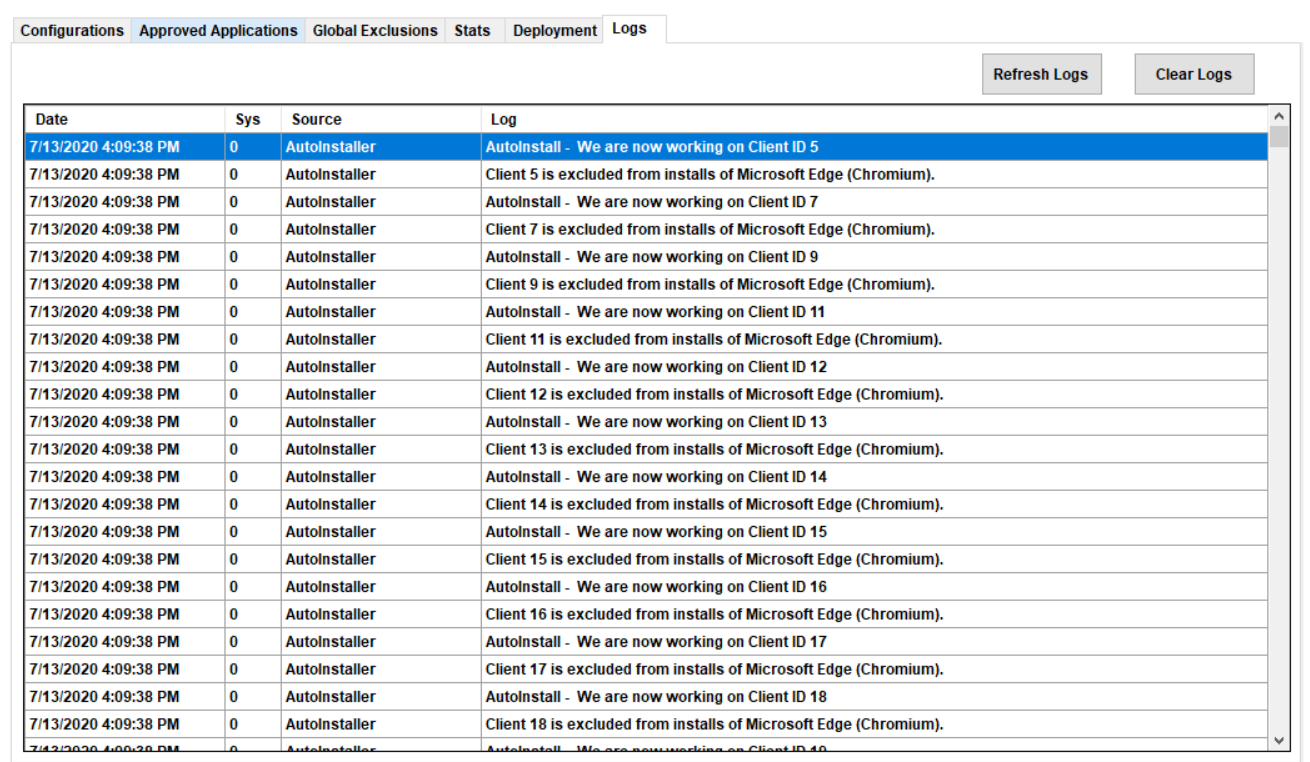Select the 'Client 9 is excluded' log row
The image size is (1310, 762).
709,284
